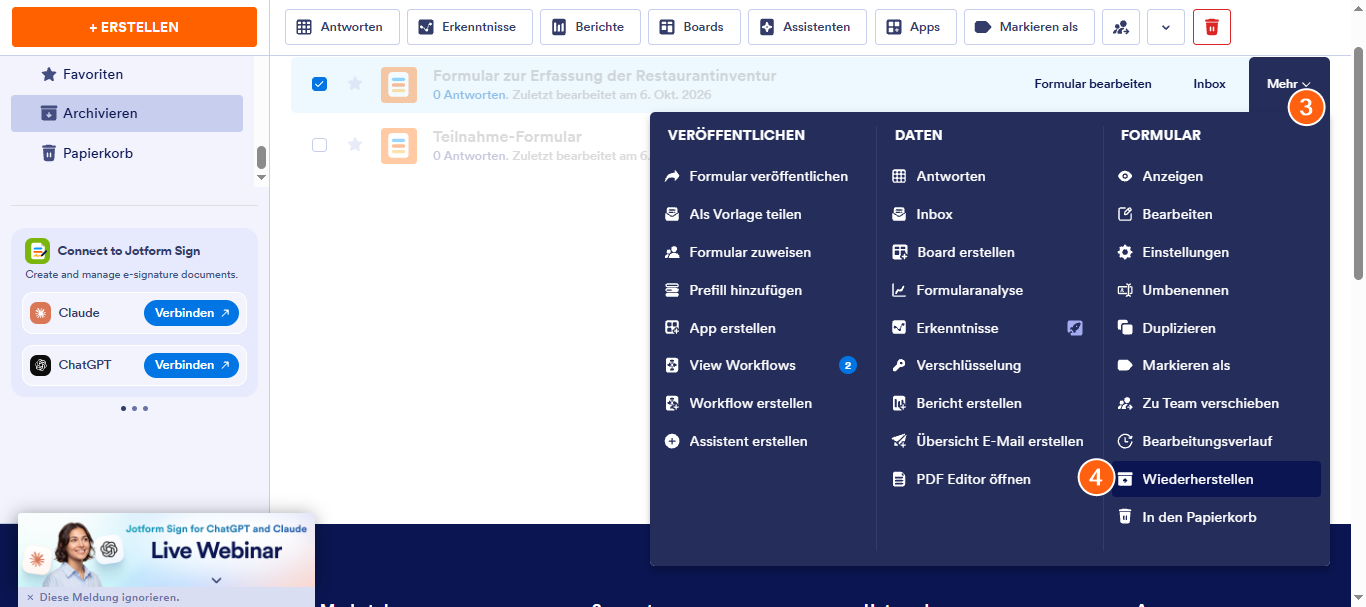Expand the toolbar chevron dropdown before the trash icon
The height and width of the screenshot is (607, 1366).
coord(1166,27)
